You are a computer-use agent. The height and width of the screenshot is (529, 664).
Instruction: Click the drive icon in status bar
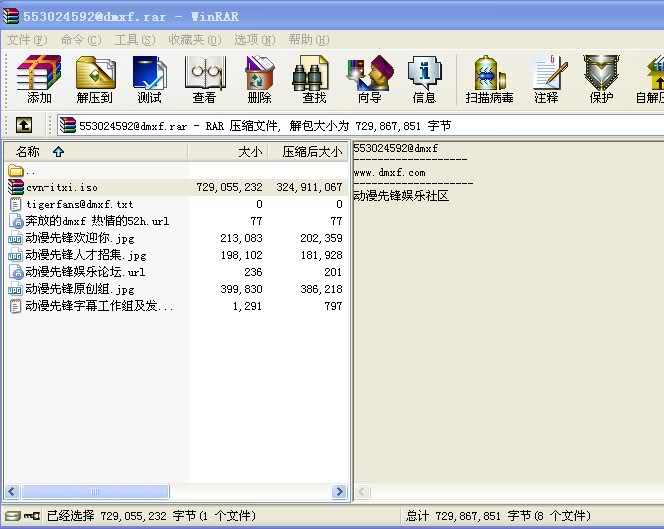tap(13, 516)
